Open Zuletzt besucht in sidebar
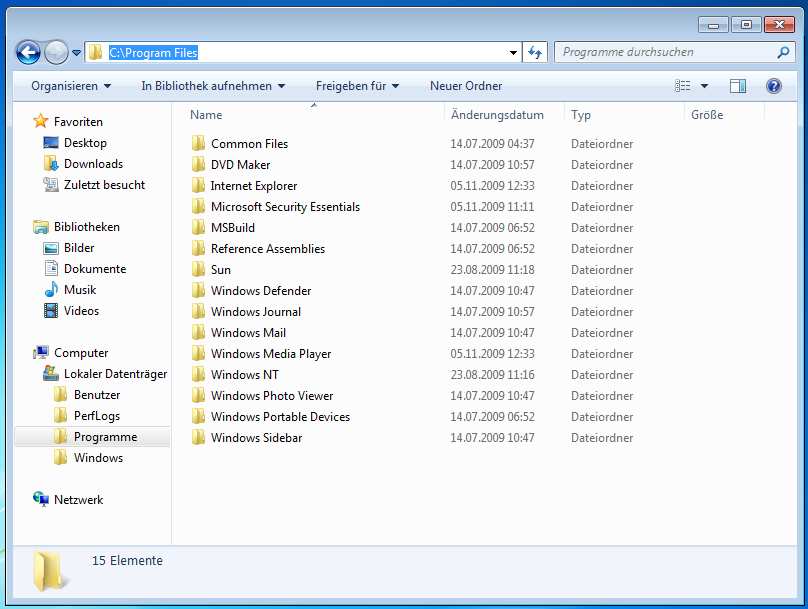This screenshot has height=609, width=808. point(104,185)
